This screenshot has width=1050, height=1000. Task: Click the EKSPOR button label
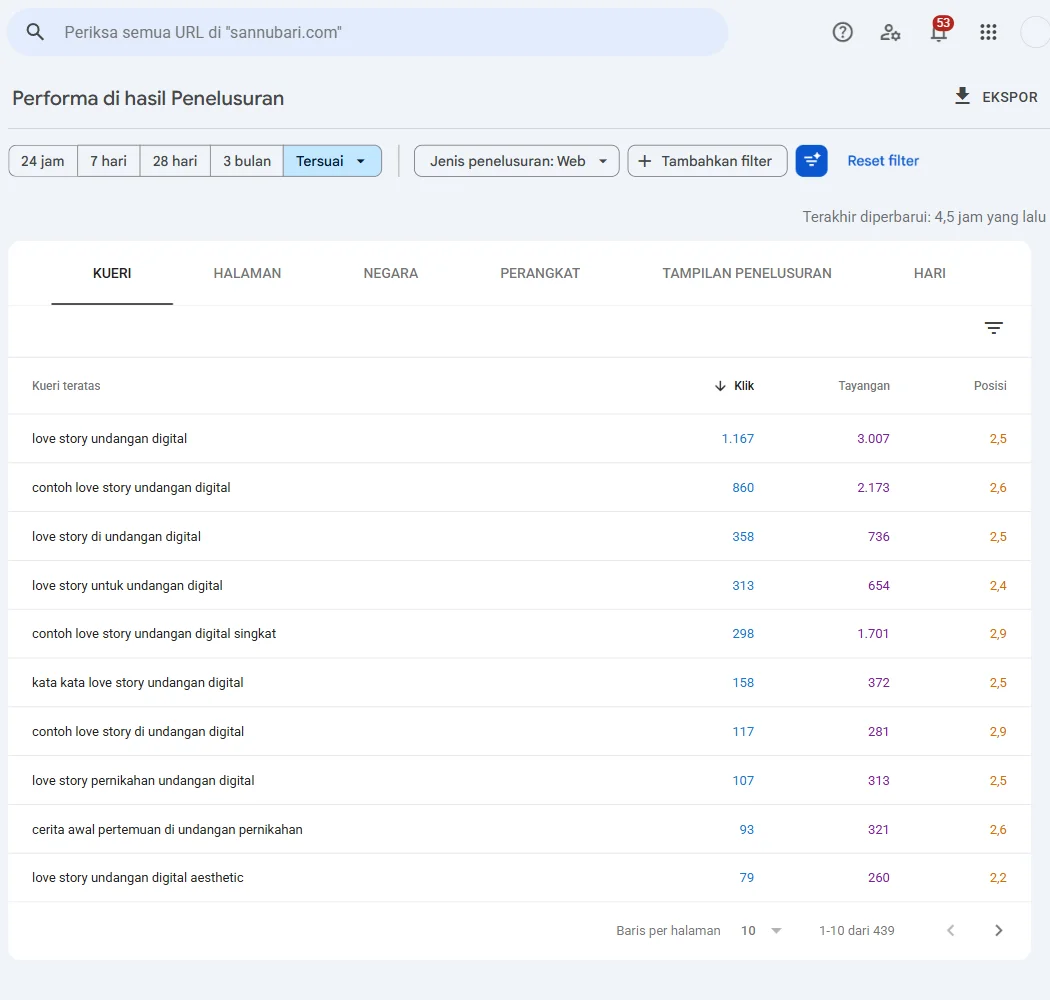(x=1009, y=97)
